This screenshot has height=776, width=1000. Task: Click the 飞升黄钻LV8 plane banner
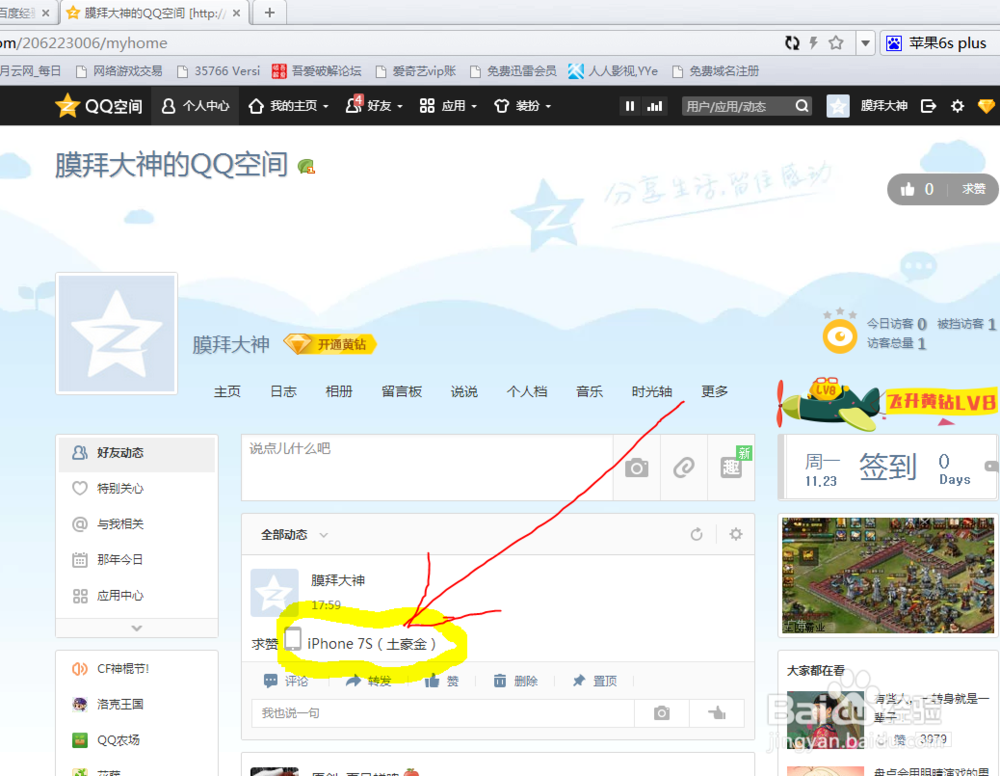coord(885,404)
